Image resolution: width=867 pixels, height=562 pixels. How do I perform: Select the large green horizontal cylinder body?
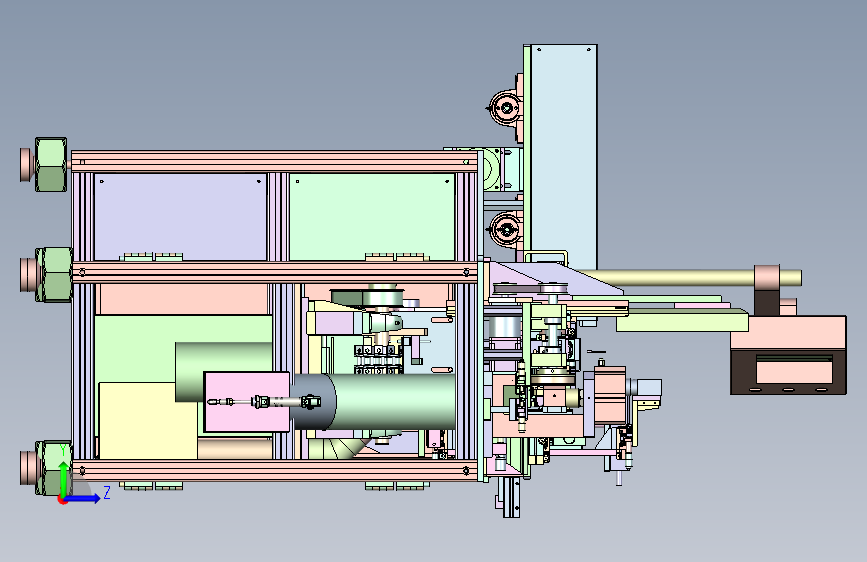tap(394, 402)
